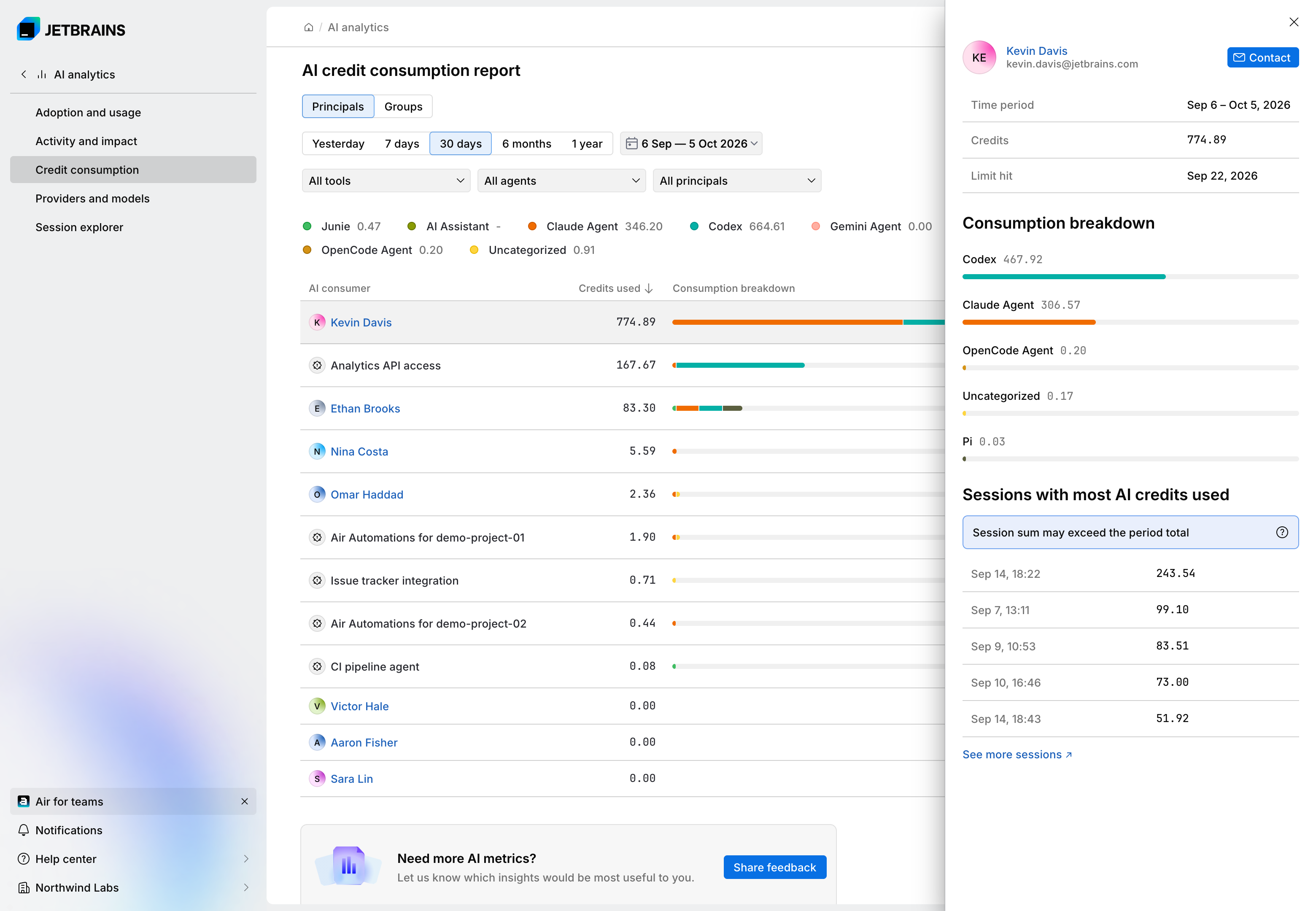Screen dimensions: 1316x911
Task: Click the Help center question icon
Action: pos(23,858)
